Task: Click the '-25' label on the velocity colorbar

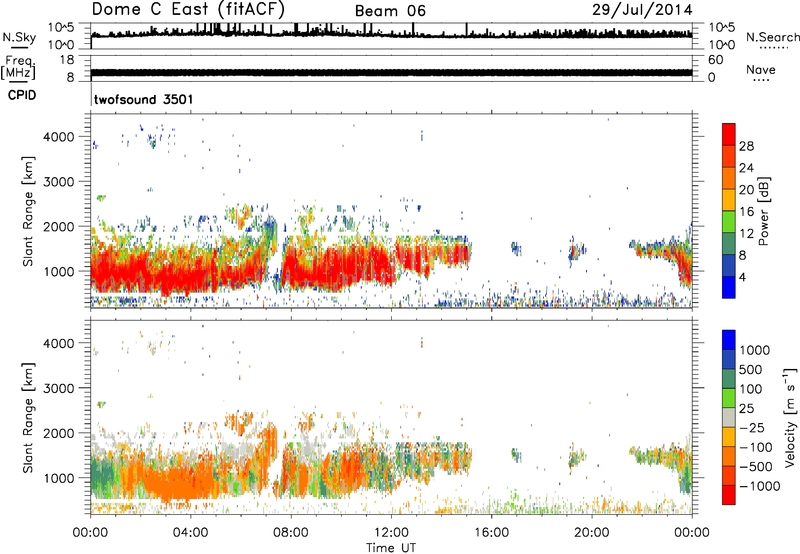Action: (x=752, y=428)
